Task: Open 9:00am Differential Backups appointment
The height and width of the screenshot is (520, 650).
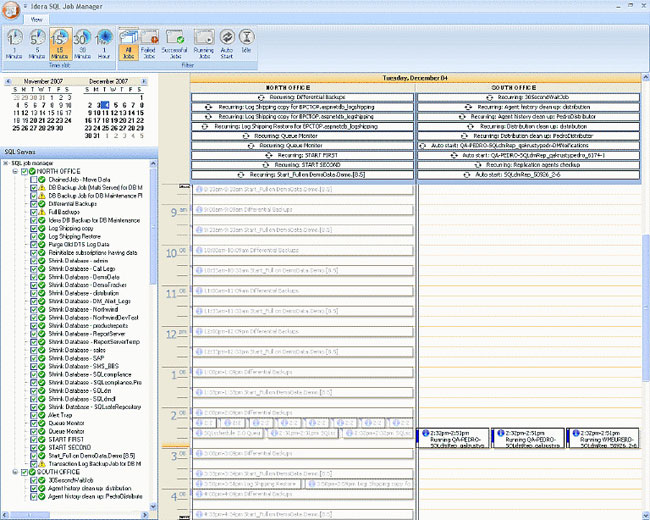Action: pos(303,210)
